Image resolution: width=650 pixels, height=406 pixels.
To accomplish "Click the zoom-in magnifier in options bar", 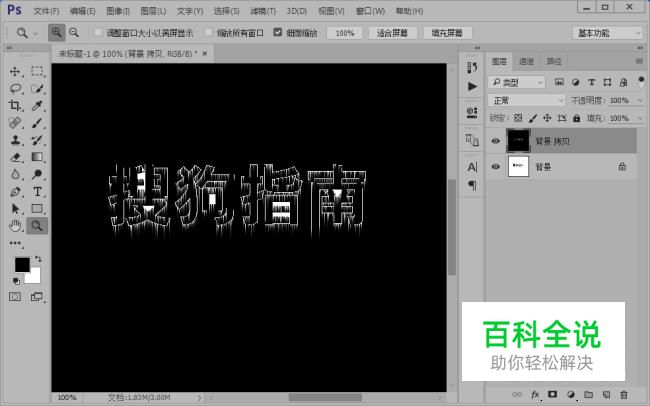I will click(x=56, y=32).
